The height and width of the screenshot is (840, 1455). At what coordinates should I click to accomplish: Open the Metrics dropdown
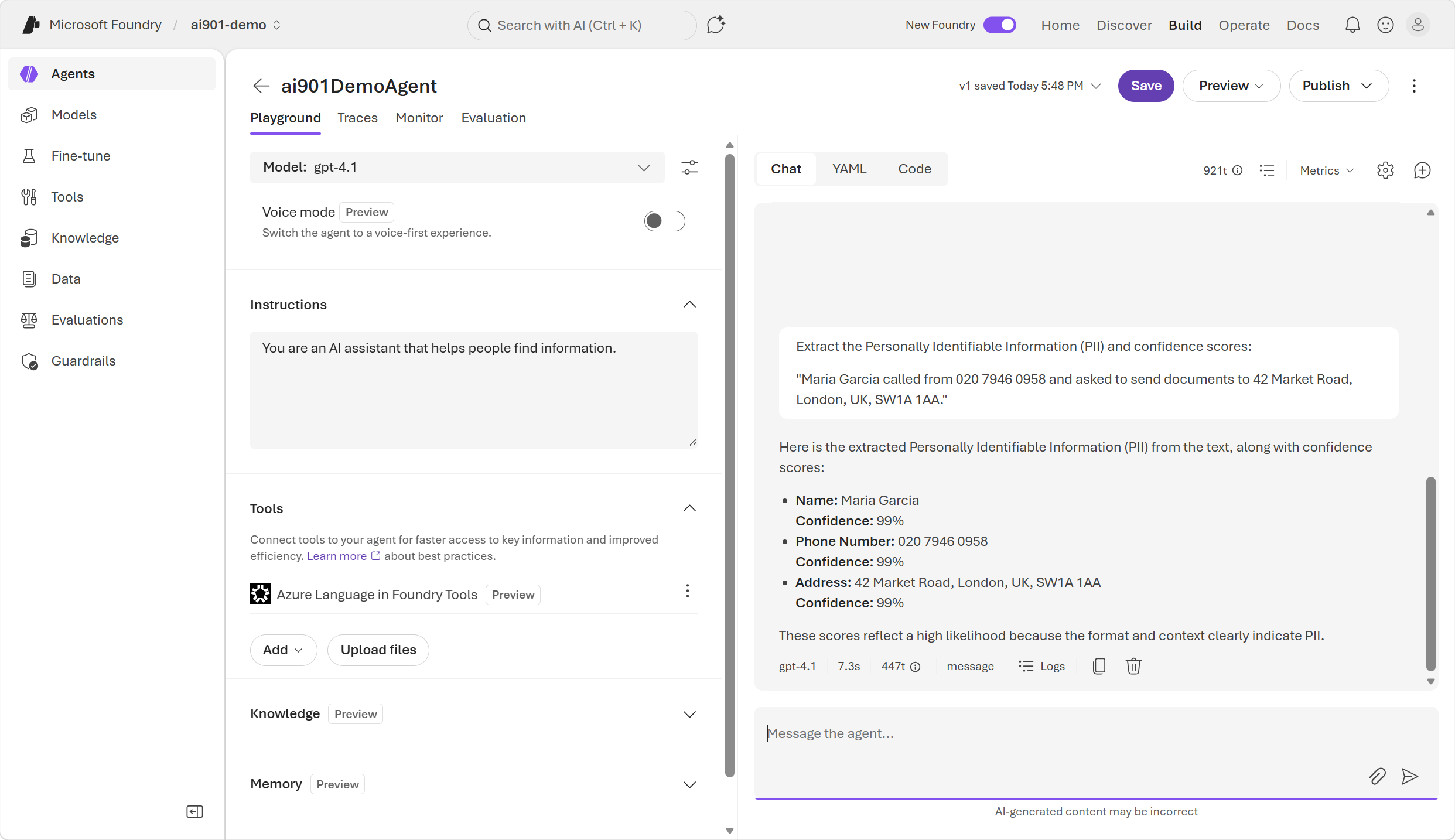coord(1327,170)
